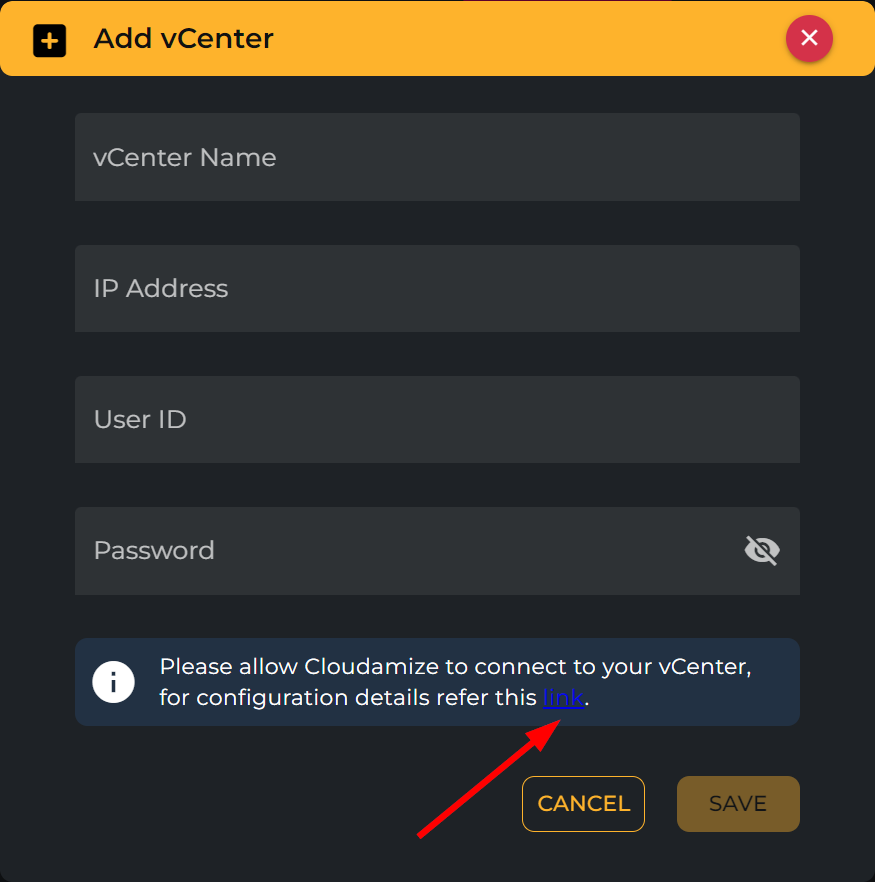Click the "vCenter Name" placeholder text
The width and height of the screenshot is (875, 882).
(x=185, y=157)
